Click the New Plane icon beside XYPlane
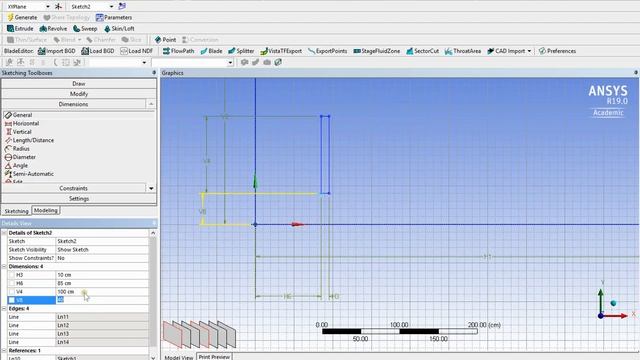The height and width of the screenshot is (360, 640). click(58, 7)
